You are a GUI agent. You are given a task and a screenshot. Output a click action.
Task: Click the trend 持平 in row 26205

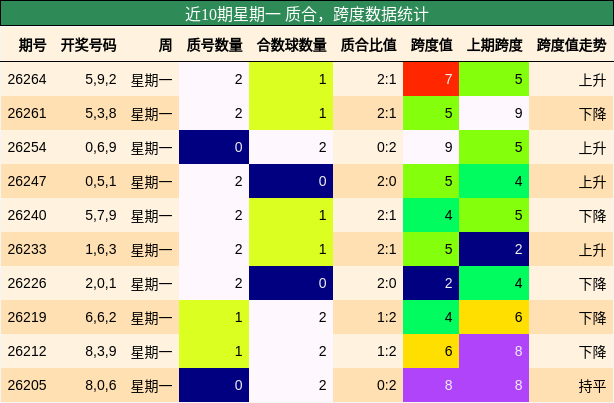(592, 386)
